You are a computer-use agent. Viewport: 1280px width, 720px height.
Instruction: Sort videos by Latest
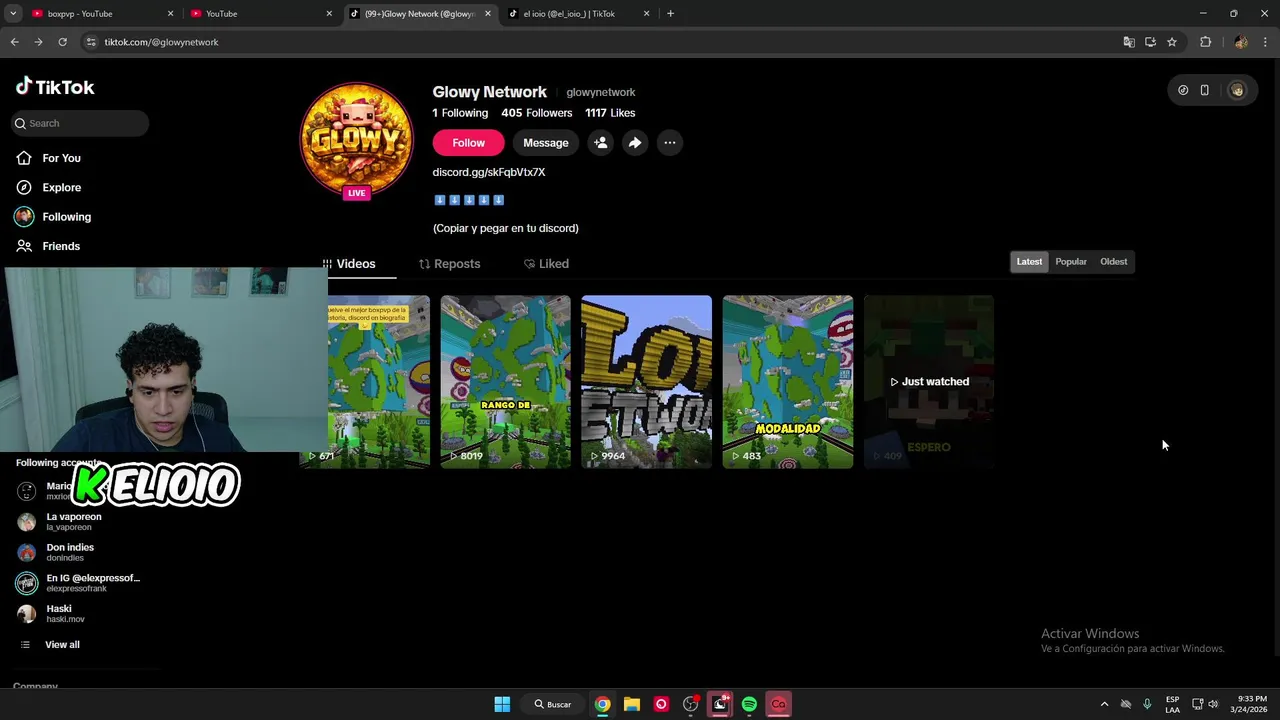1029,262
